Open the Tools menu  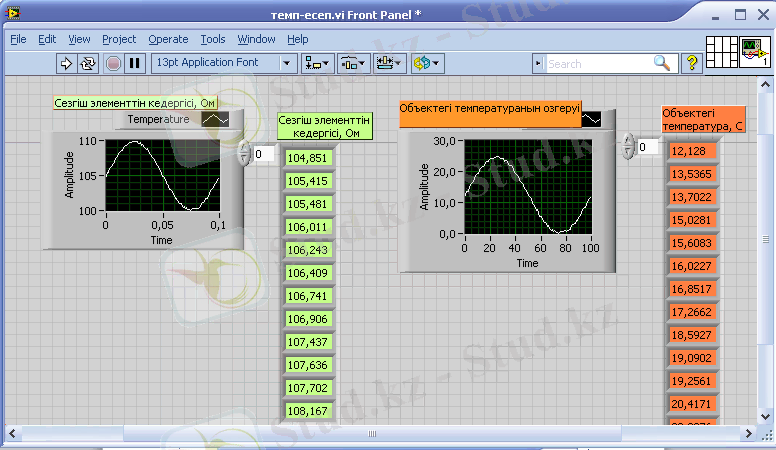click(x=212, y=39)
